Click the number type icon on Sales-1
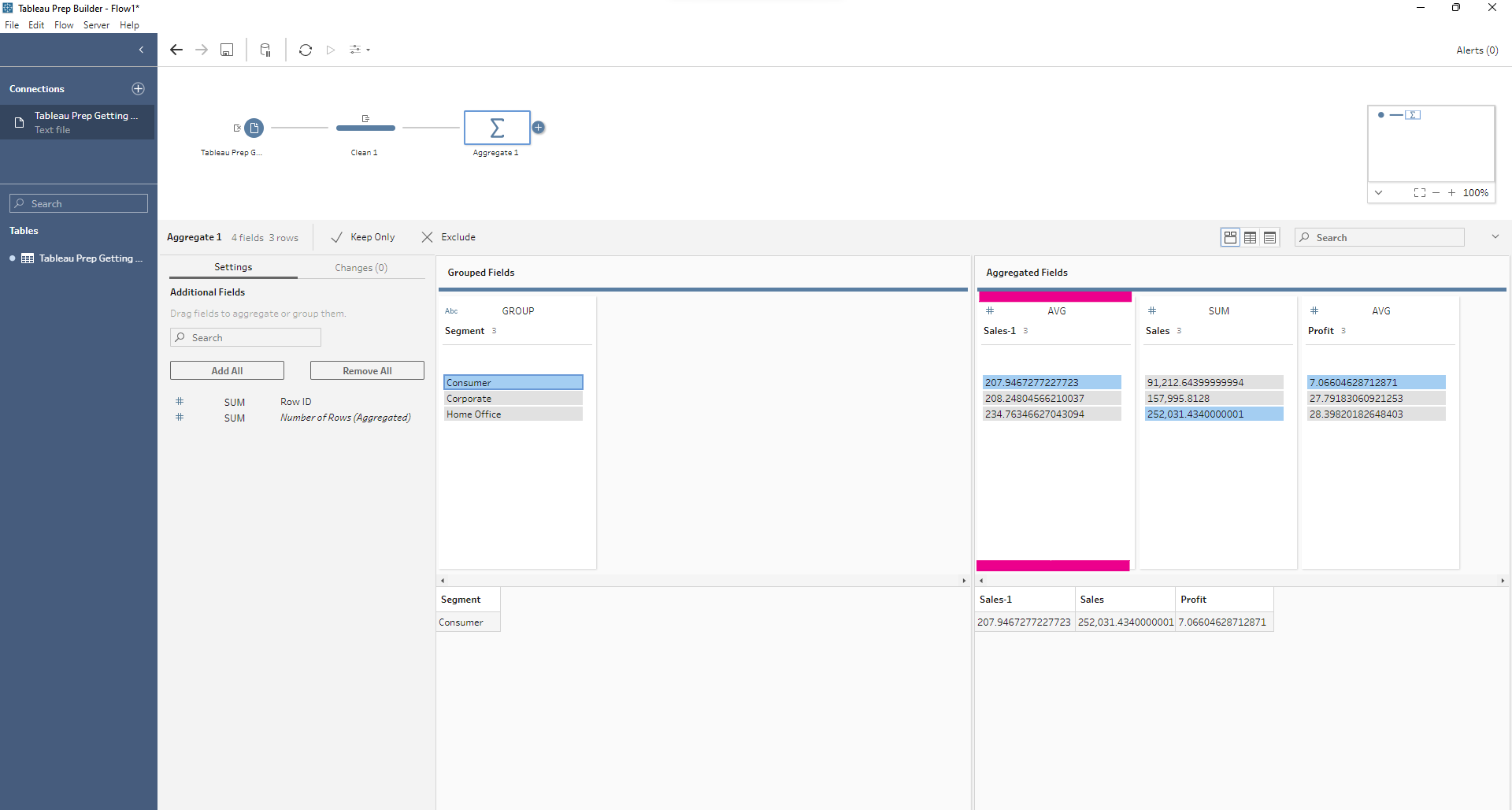This screenshot has width=1512, height=810. tap(990, 310)
